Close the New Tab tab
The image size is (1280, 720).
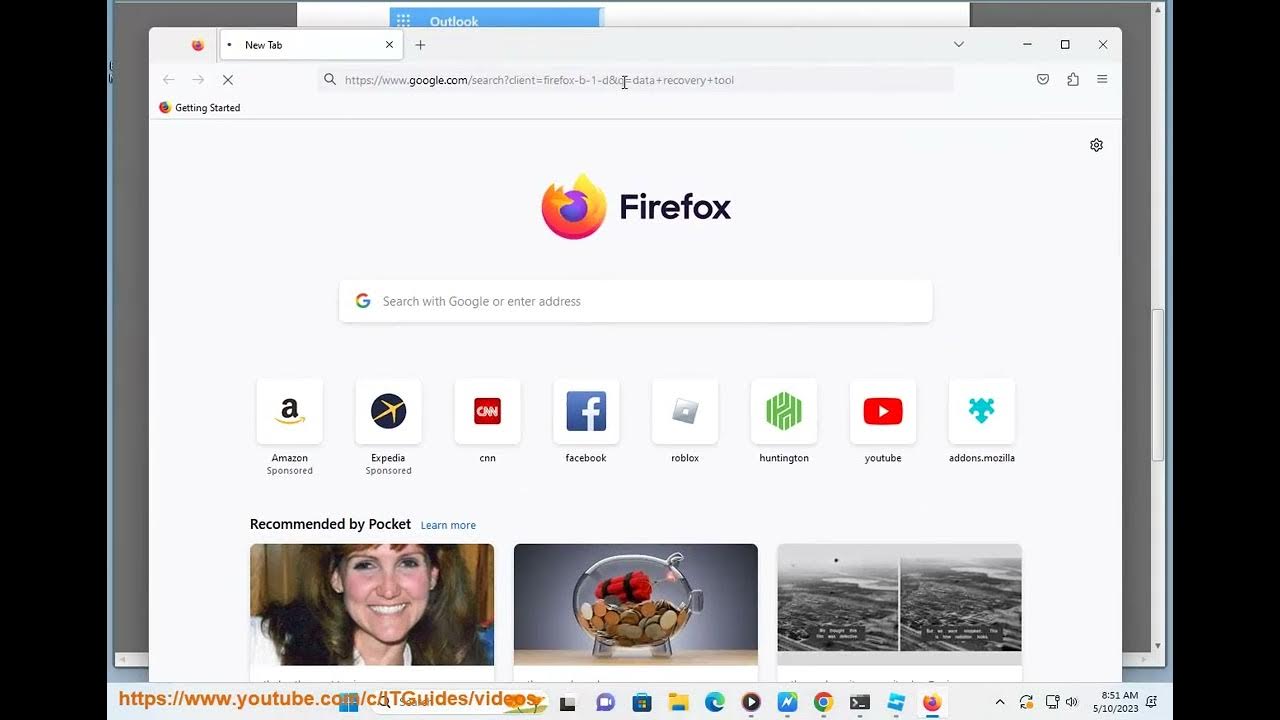pos(389,45)
